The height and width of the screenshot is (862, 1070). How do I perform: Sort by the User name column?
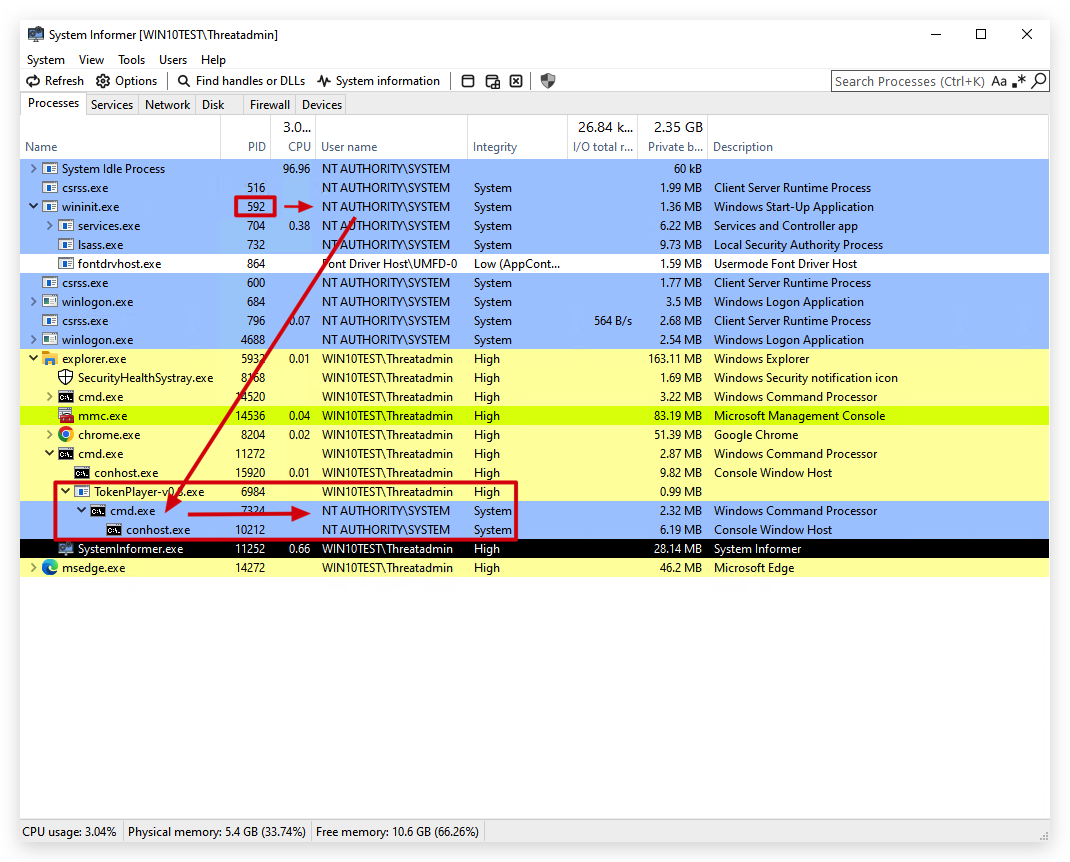point(392,147)
